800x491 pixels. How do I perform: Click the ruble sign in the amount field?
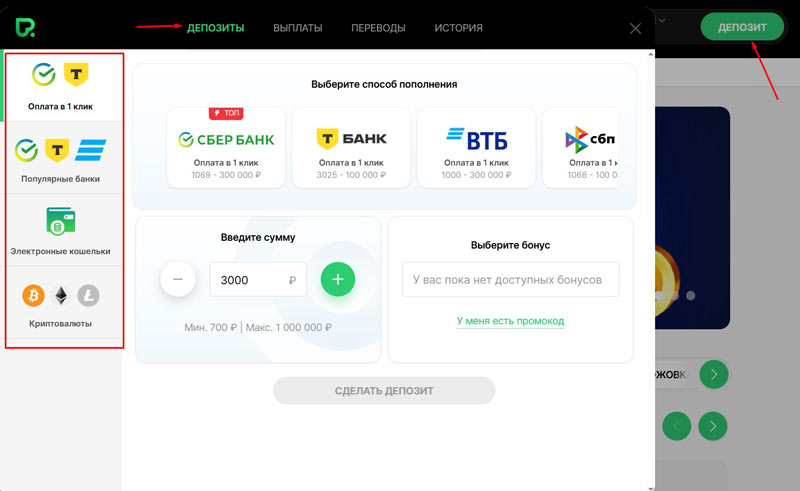[x=292, y=280]
